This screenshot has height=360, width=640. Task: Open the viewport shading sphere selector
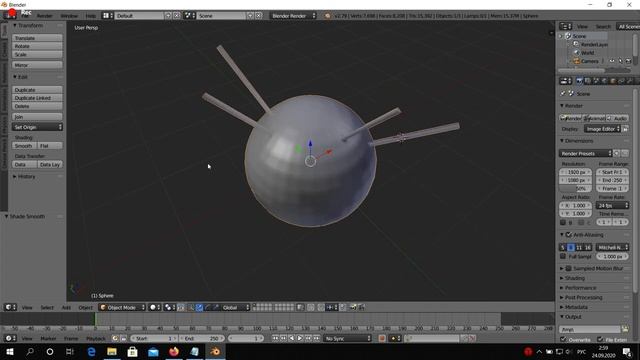(x=155, y=307)
